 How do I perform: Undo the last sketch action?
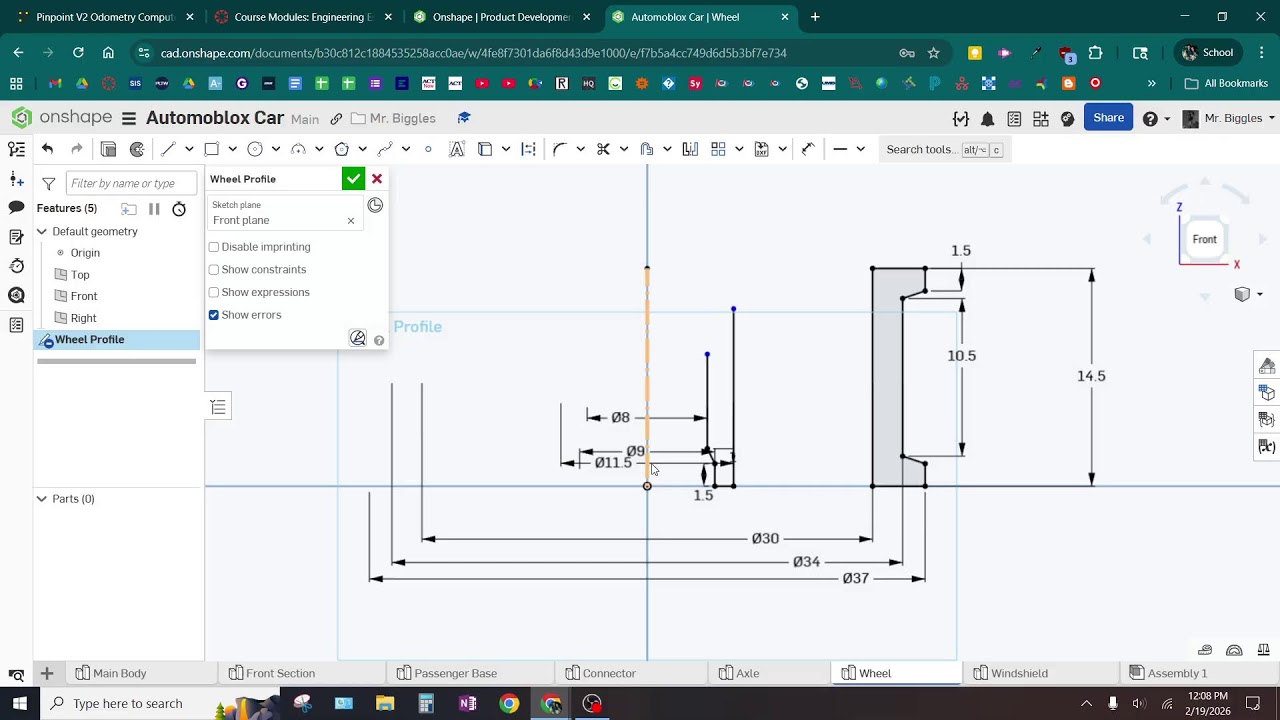[47, 149]
